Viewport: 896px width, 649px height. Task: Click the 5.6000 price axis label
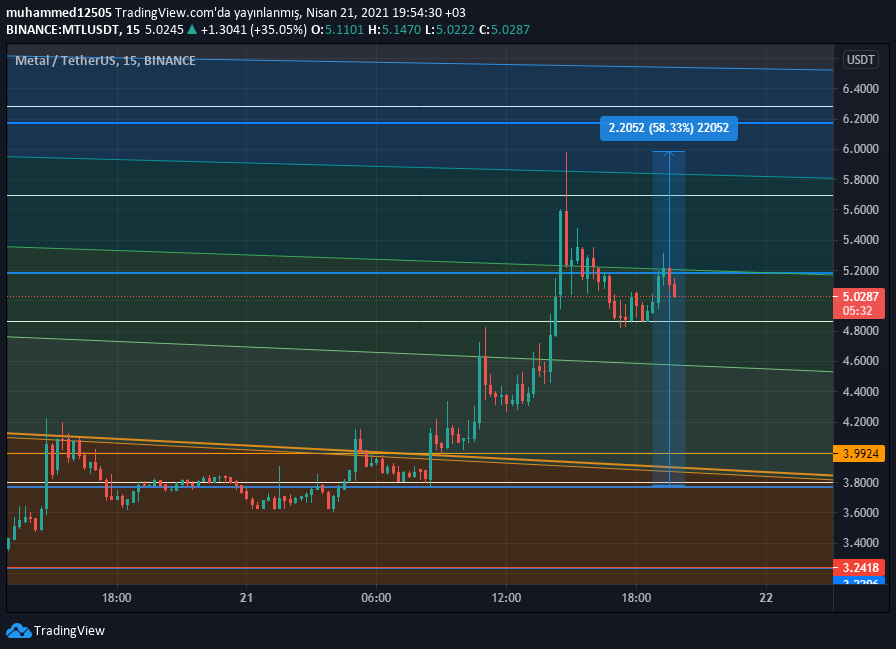[x=860, y=210]
